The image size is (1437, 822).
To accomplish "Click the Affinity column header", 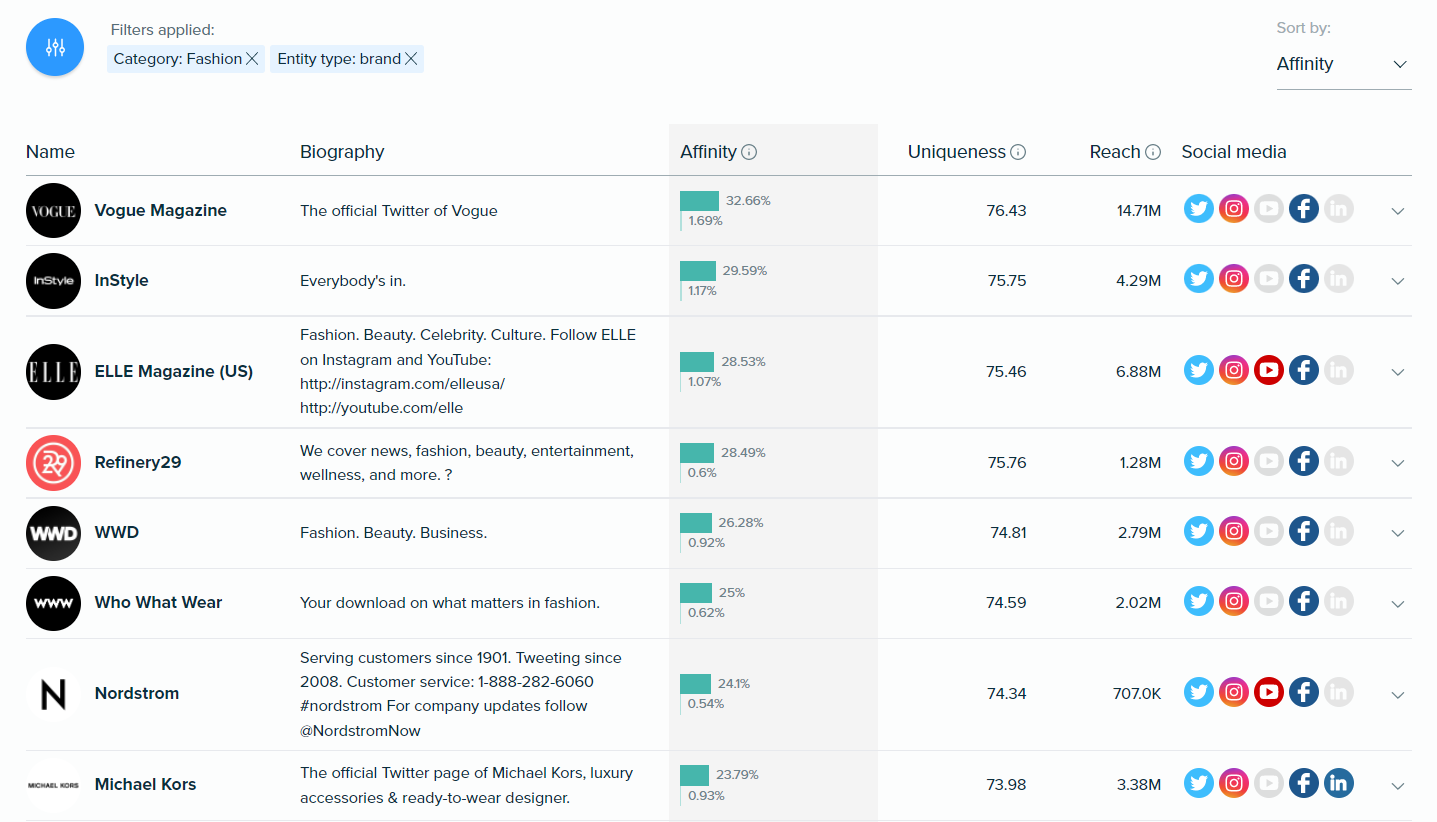I will [708, 152].
